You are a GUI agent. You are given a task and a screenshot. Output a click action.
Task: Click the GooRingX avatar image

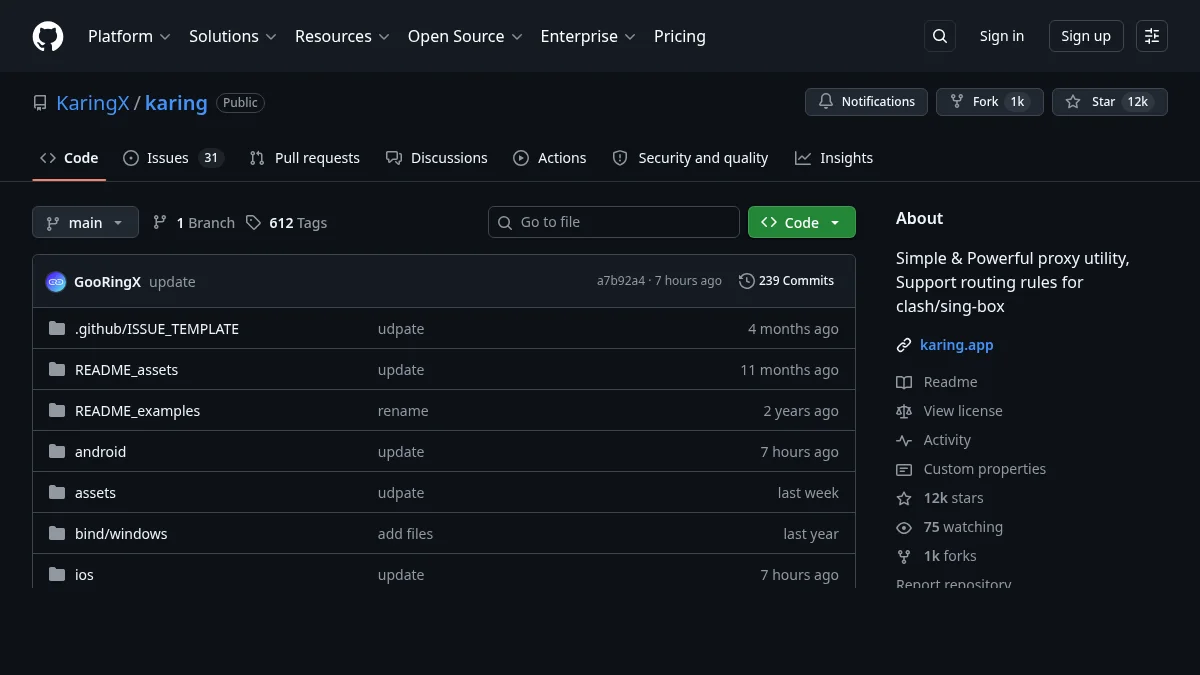coord(56,282)
